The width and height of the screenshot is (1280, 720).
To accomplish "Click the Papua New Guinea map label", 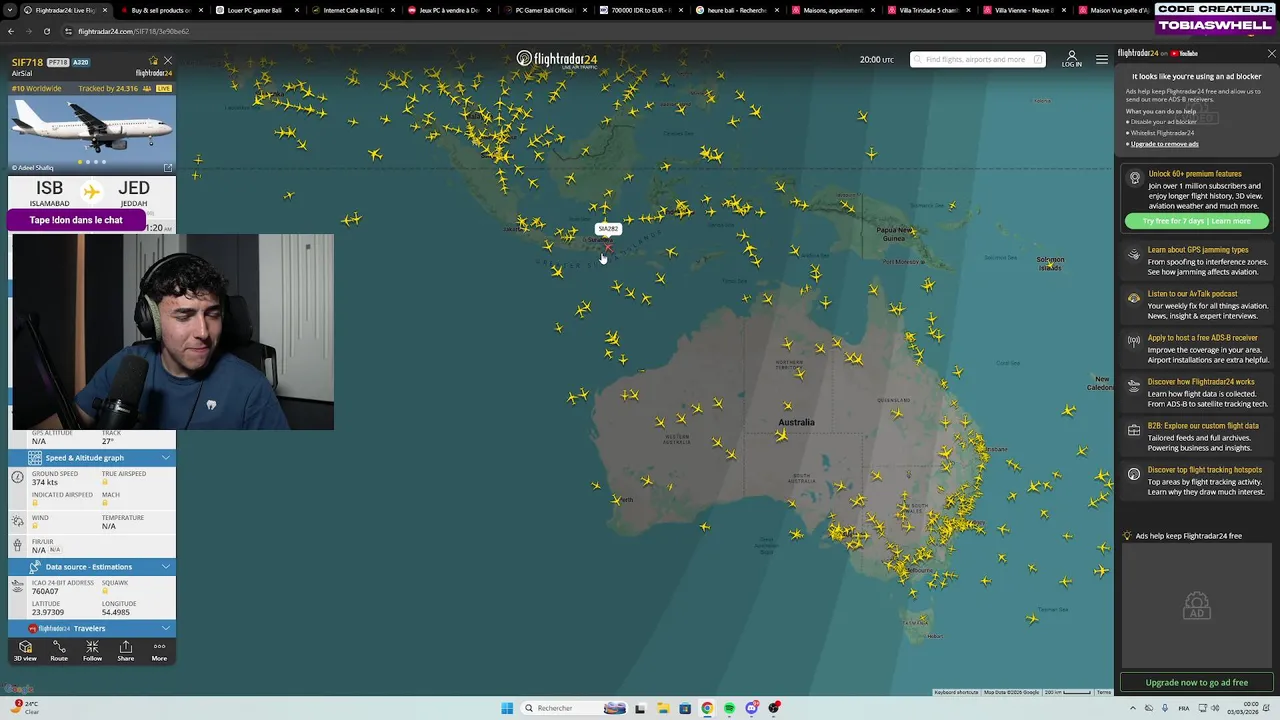I will point(893,233).
